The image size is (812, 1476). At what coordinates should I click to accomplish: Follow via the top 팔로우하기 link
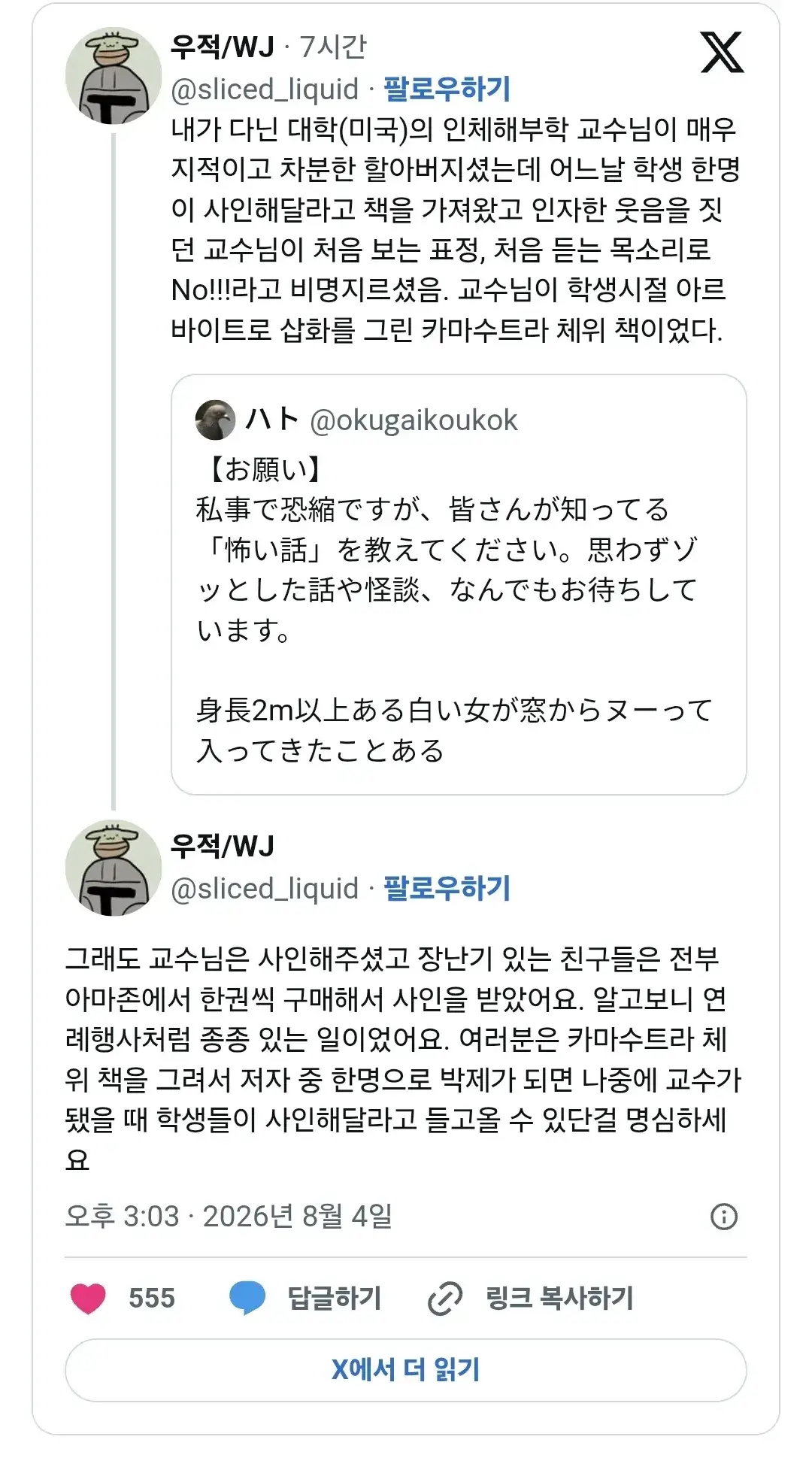tap(447, 89)
